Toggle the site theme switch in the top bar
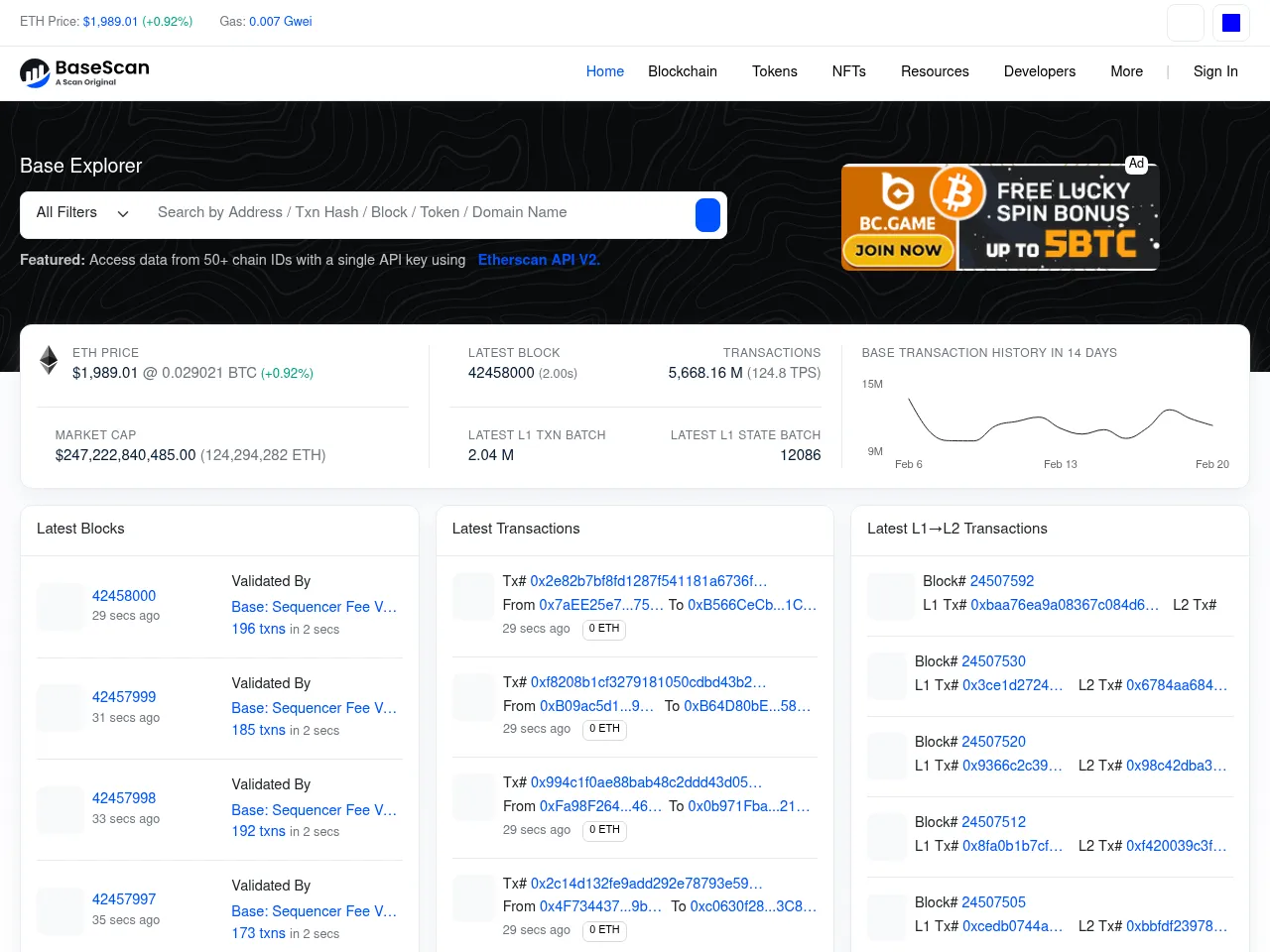The height and width of the screenshot is (952, 1270). pos(1185,22)
